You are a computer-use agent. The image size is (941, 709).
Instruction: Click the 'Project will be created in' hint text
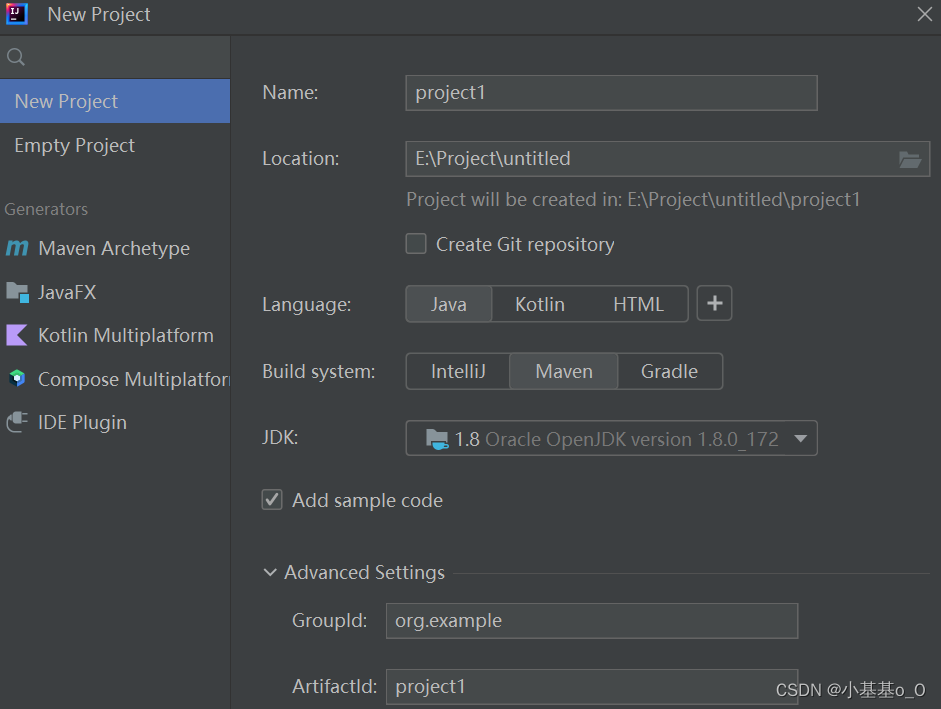pos(633,199)
